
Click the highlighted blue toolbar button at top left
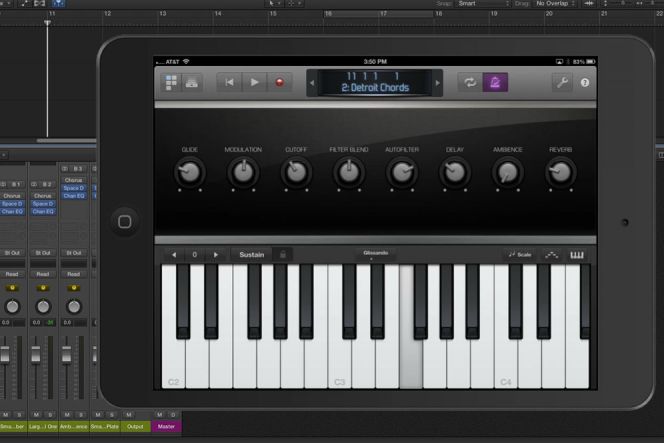pyautogui.click(x=58, y=3)
